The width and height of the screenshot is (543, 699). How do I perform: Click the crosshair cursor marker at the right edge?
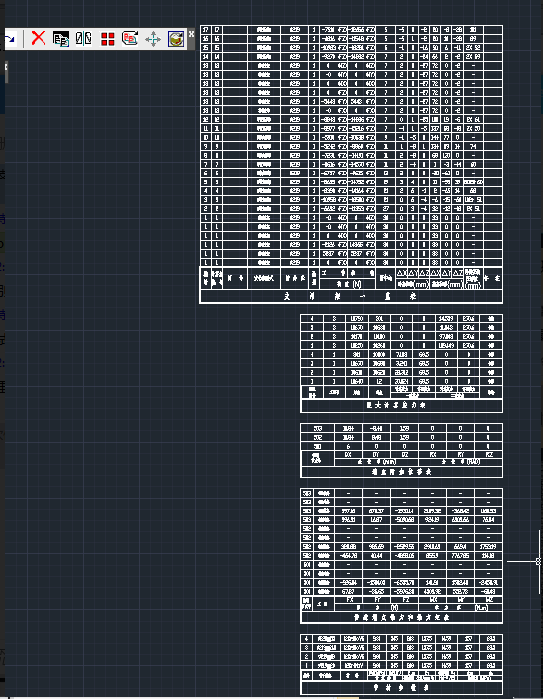(538, 561)
